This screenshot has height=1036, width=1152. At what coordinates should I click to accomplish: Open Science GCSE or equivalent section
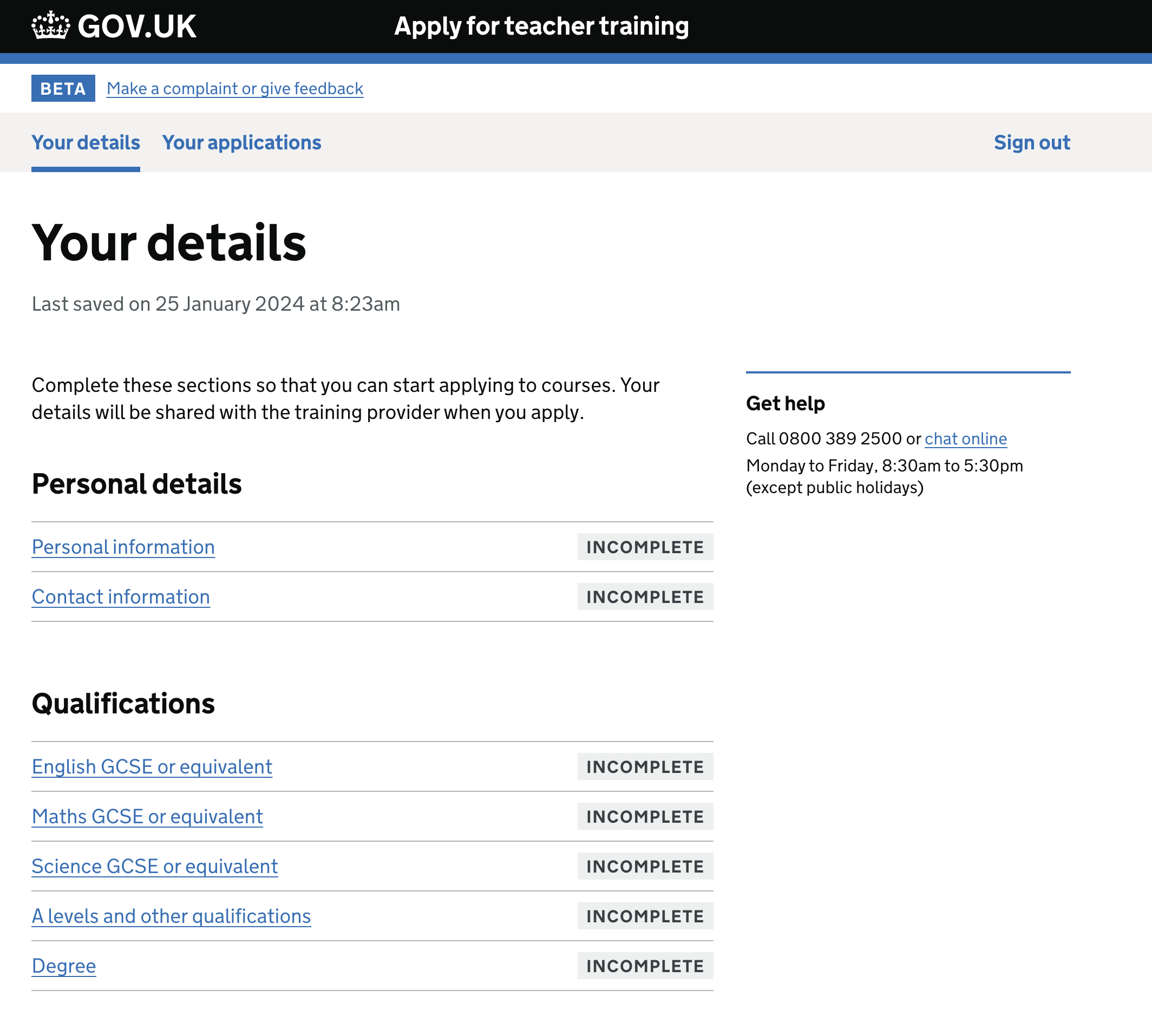point(154,867)
